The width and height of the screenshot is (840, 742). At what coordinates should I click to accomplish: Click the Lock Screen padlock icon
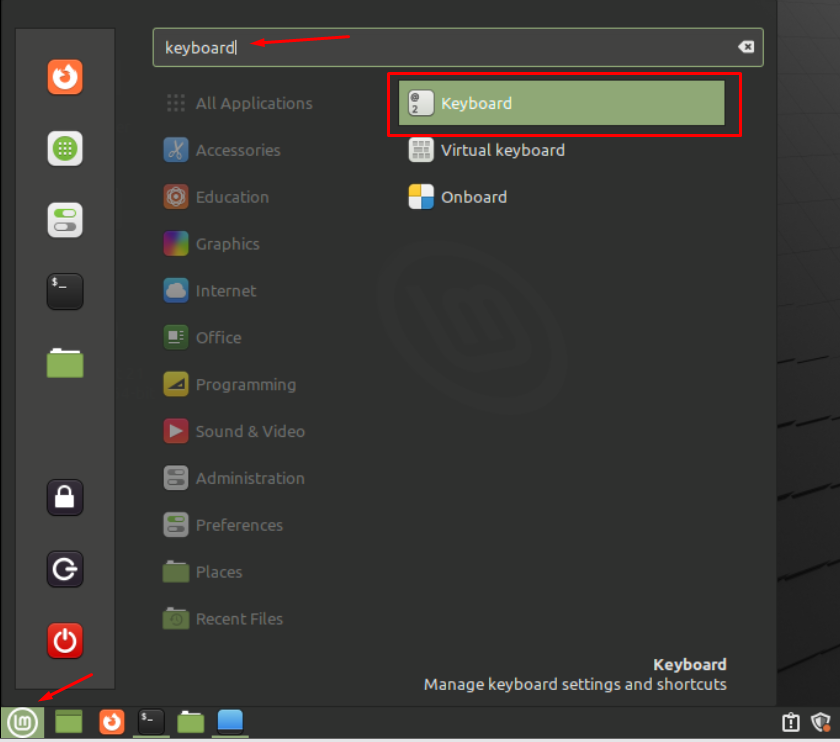65,497
